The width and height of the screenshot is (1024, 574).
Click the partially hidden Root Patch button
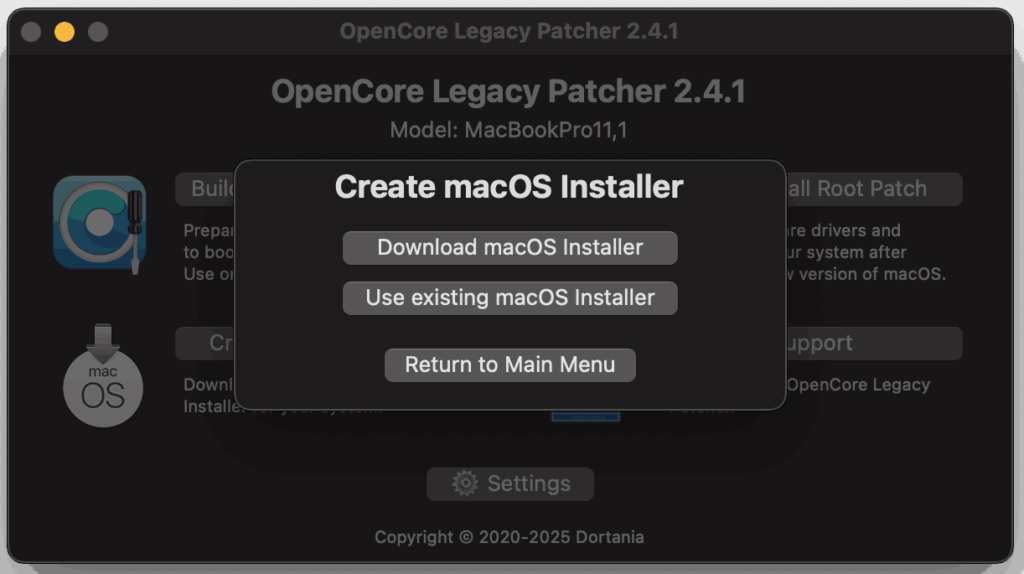(x=872, y=189)
